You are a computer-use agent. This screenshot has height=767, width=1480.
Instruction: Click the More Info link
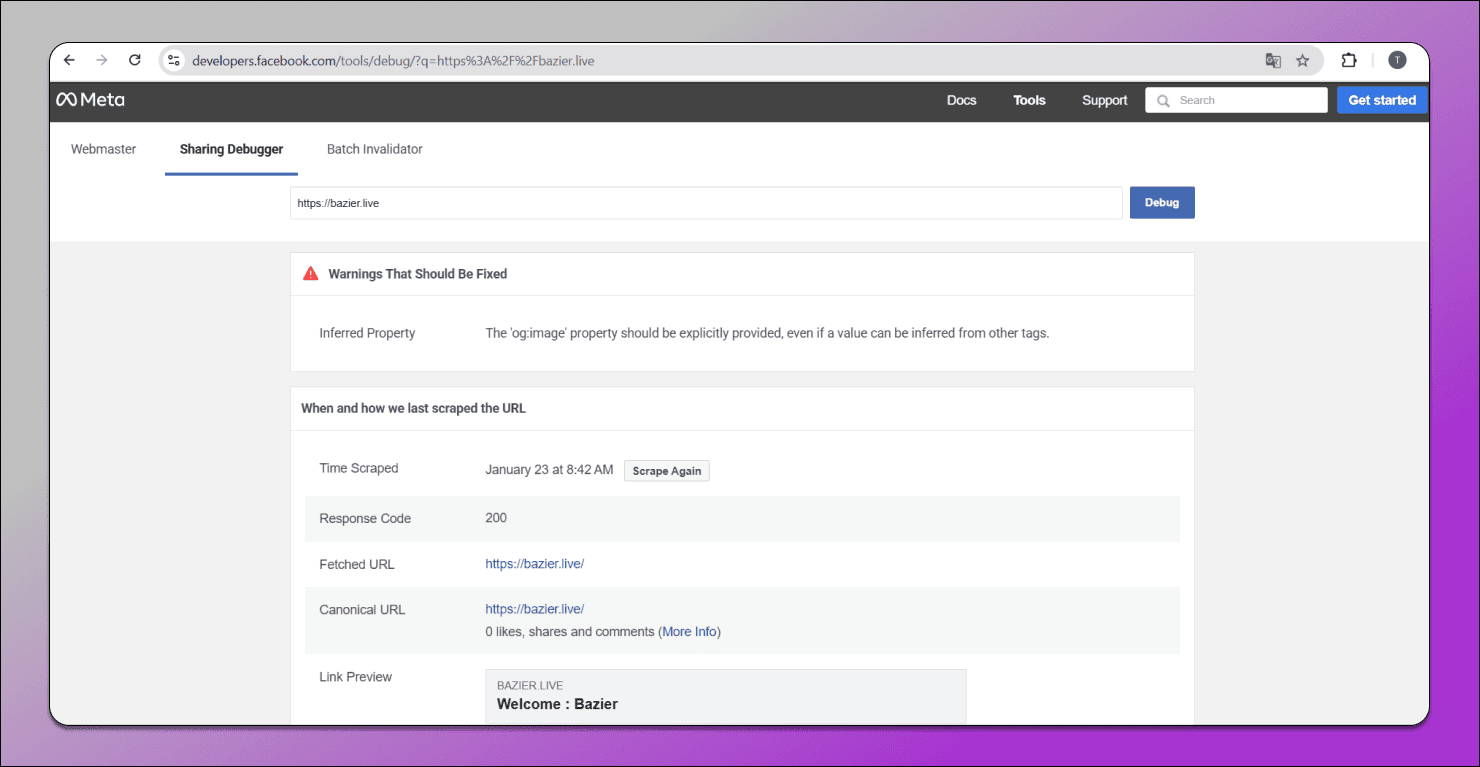pos(690,632)
